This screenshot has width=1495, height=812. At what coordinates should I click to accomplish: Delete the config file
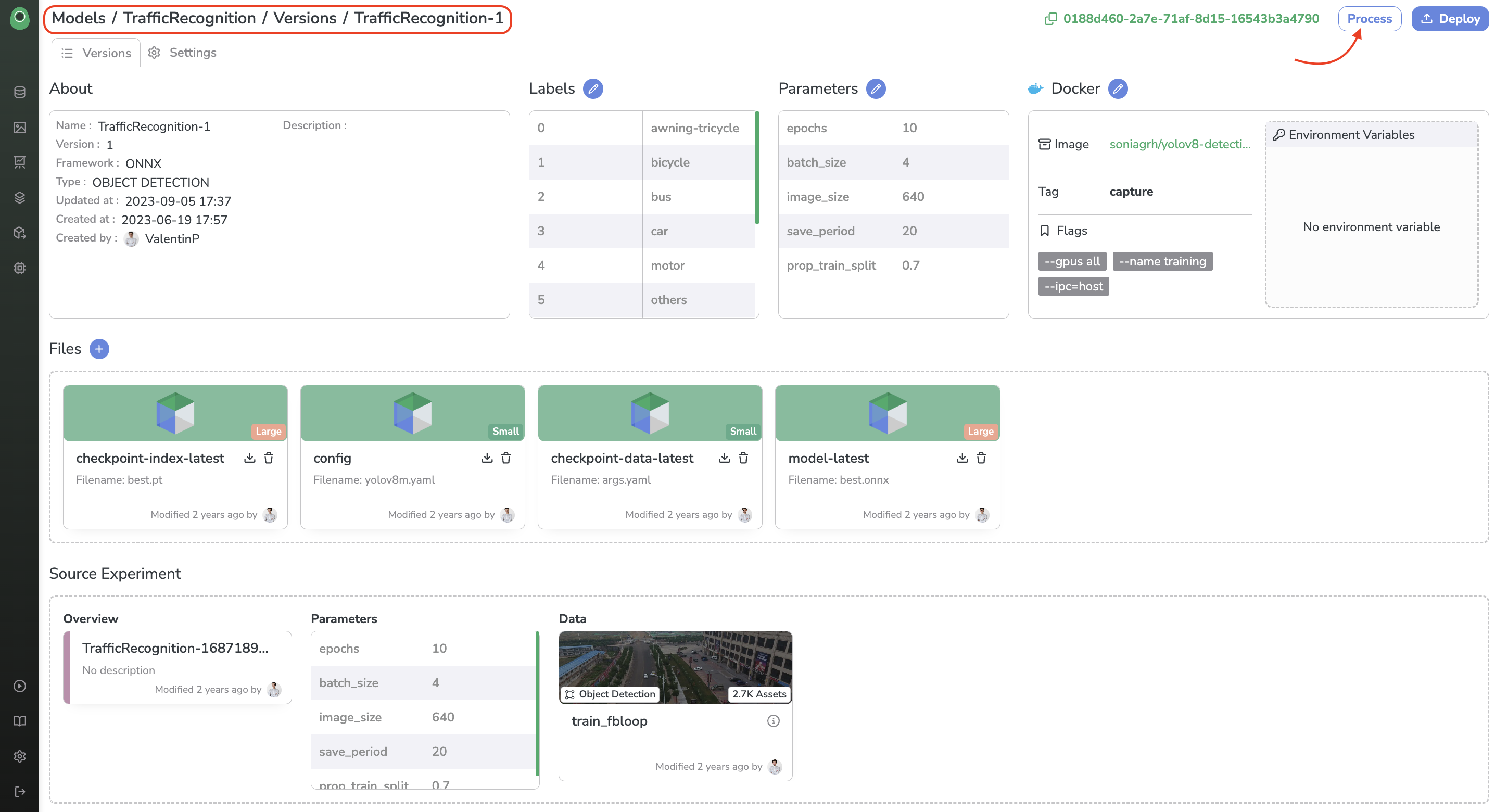click(x=507, y=458)
